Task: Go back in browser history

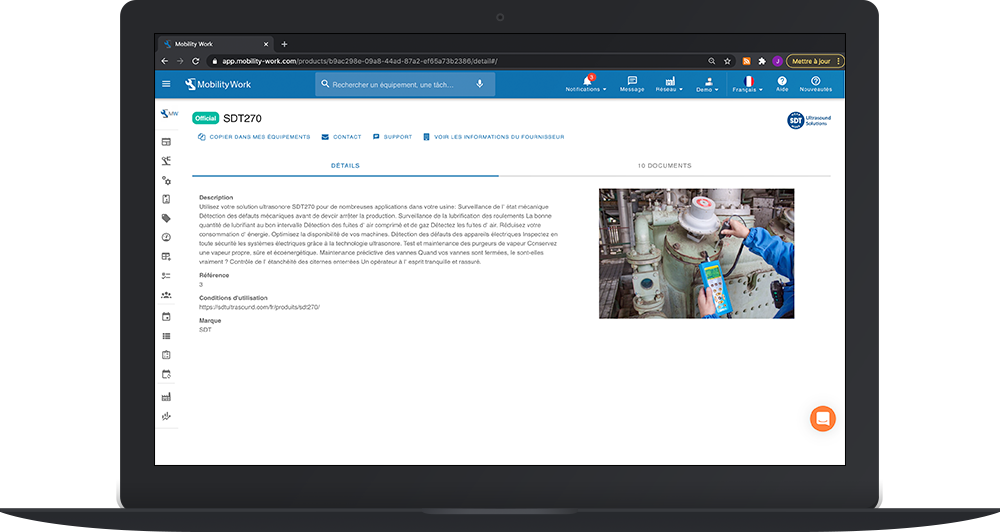Action: click(165, 61)
